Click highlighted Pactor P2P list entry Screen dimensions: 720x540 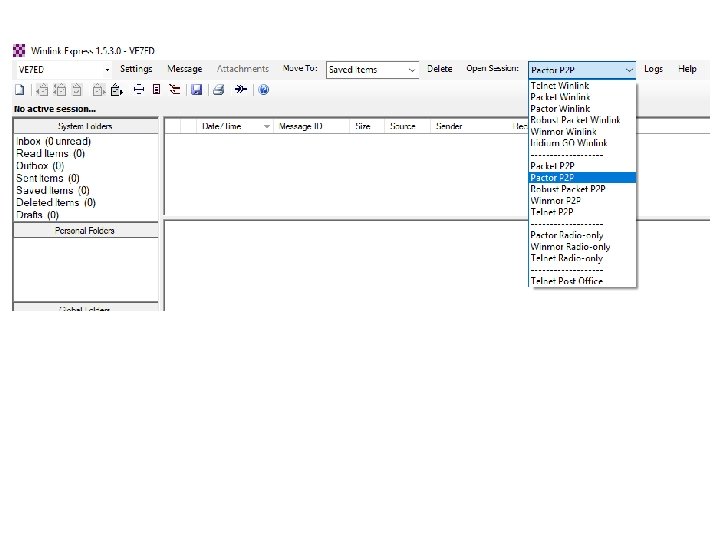(582, 178)
